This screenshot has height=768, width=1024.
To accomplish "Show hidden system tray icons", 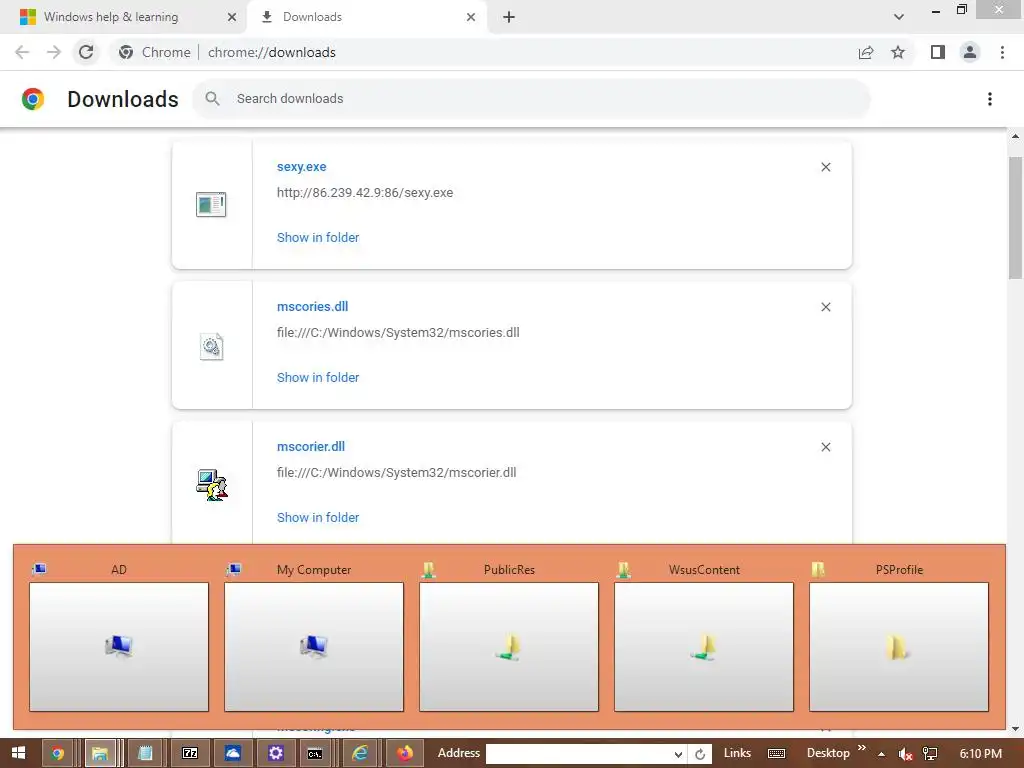I will click(x=881, y=754).
